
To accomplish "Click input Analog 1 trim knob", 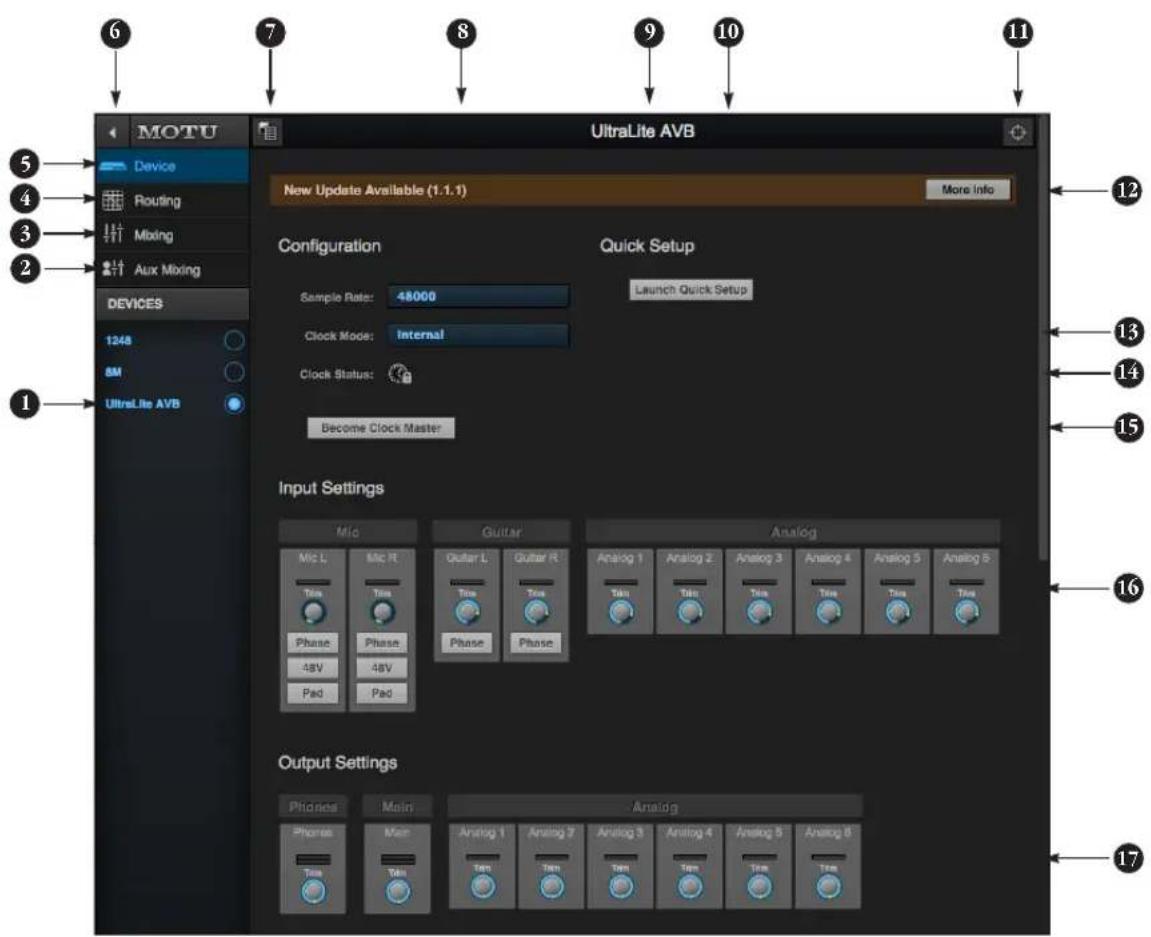I will [621, 612].
